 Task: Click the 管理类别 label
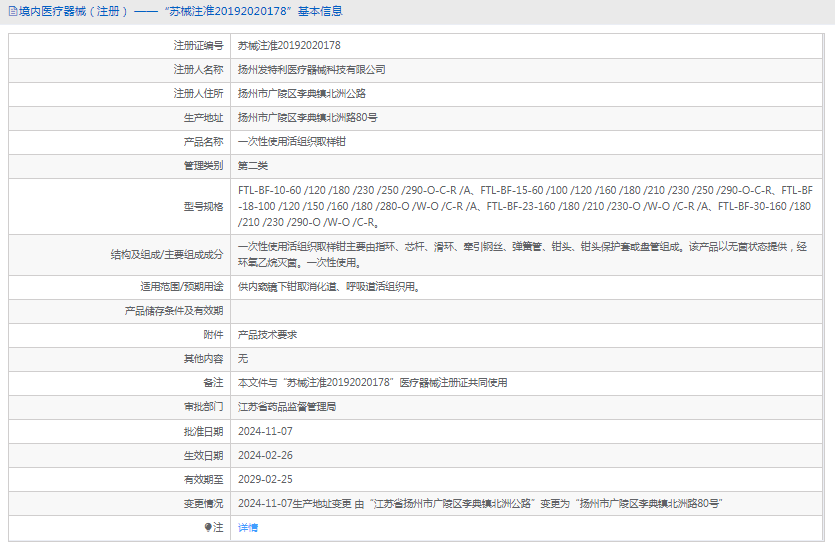pyautogui.click(x=203, y=166)
